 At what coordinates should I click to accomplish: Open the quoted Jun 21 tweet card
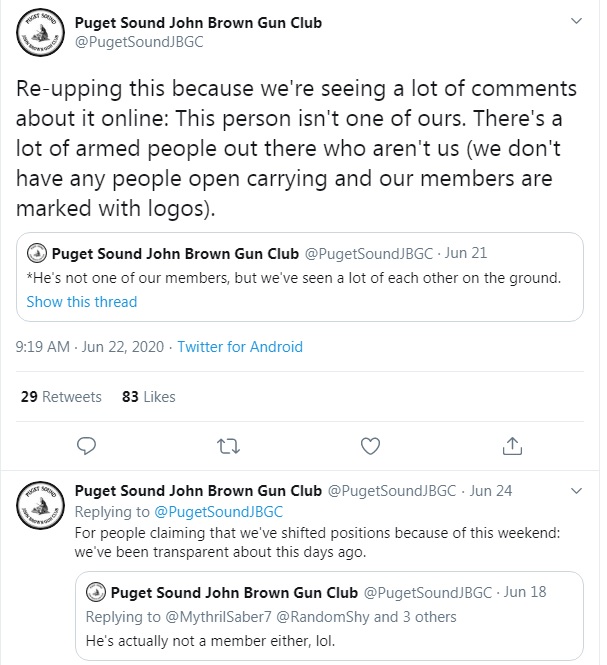pyautogui.click(x=299, y=277)
